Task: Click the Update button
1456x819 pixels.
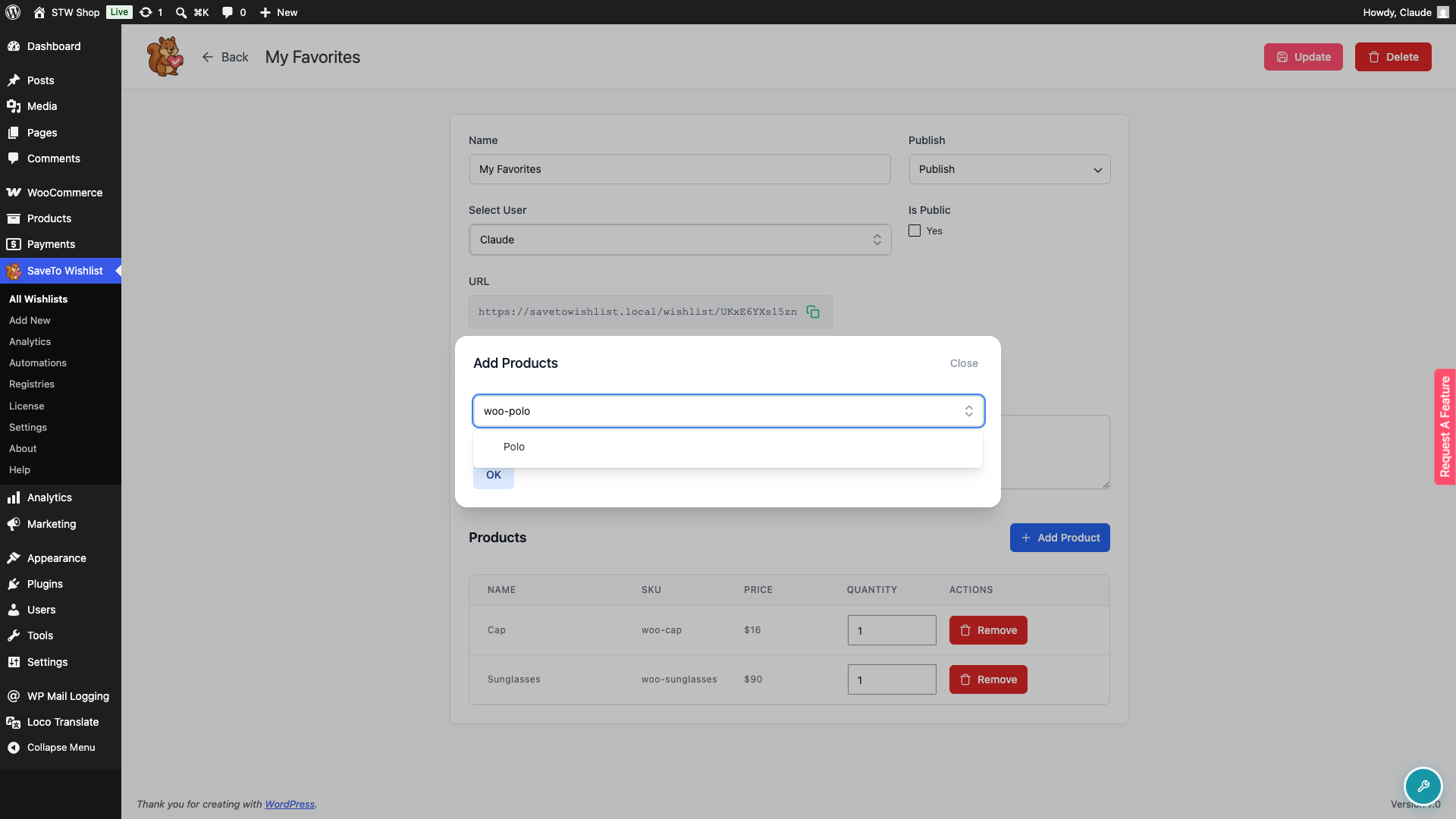Action: click(x=1303, y=57)
